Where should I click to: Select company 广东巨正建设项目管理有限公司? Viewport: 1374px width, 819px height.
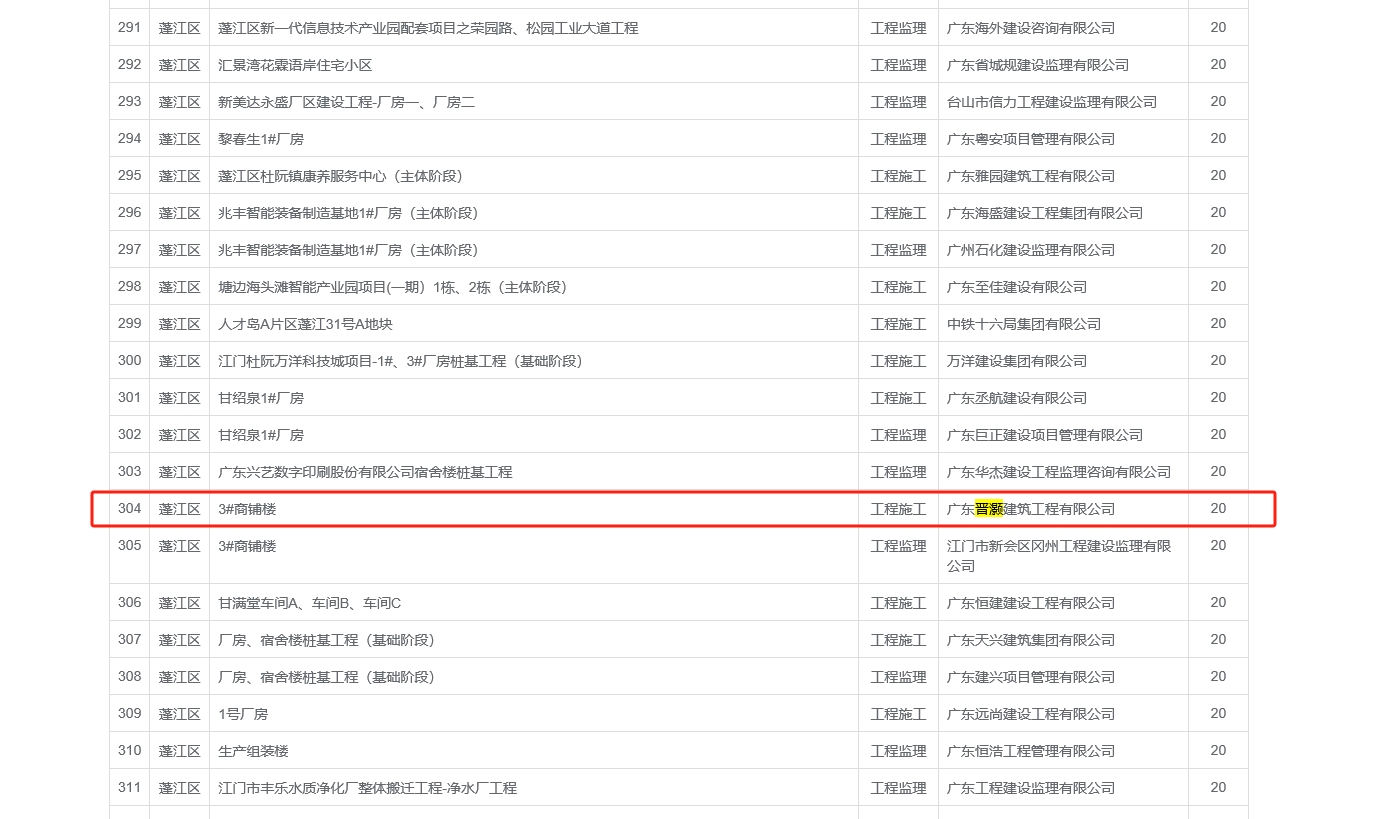(x=1045, y=435)
